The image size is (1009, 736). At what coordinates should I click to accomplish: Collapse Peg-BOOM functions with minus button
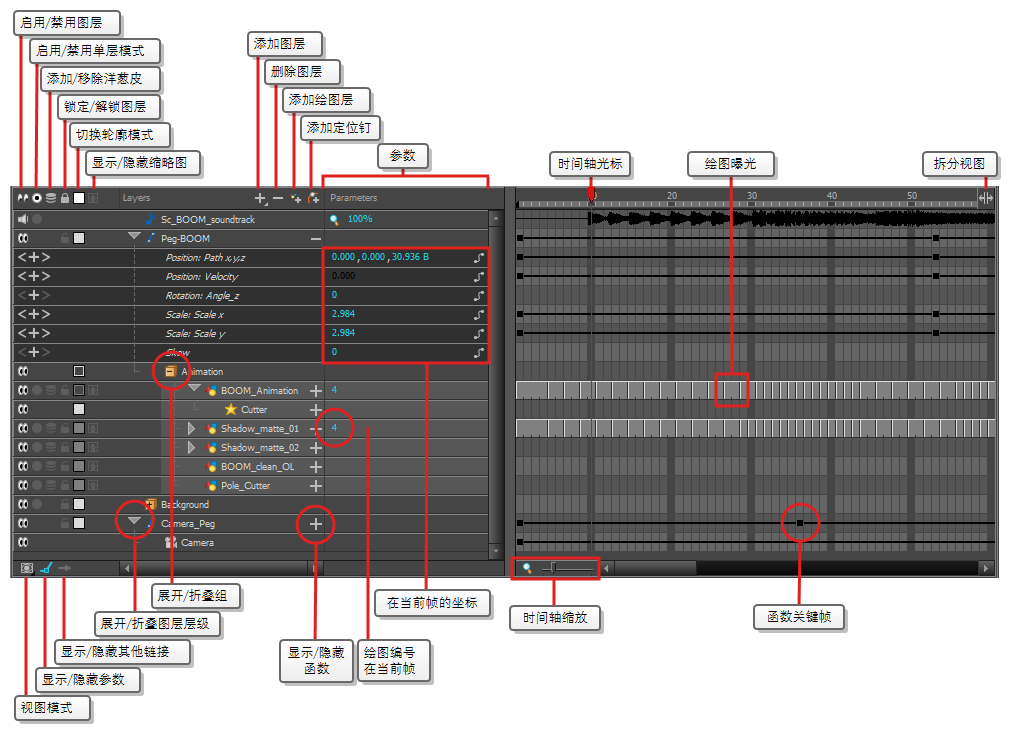pos(316,239)
